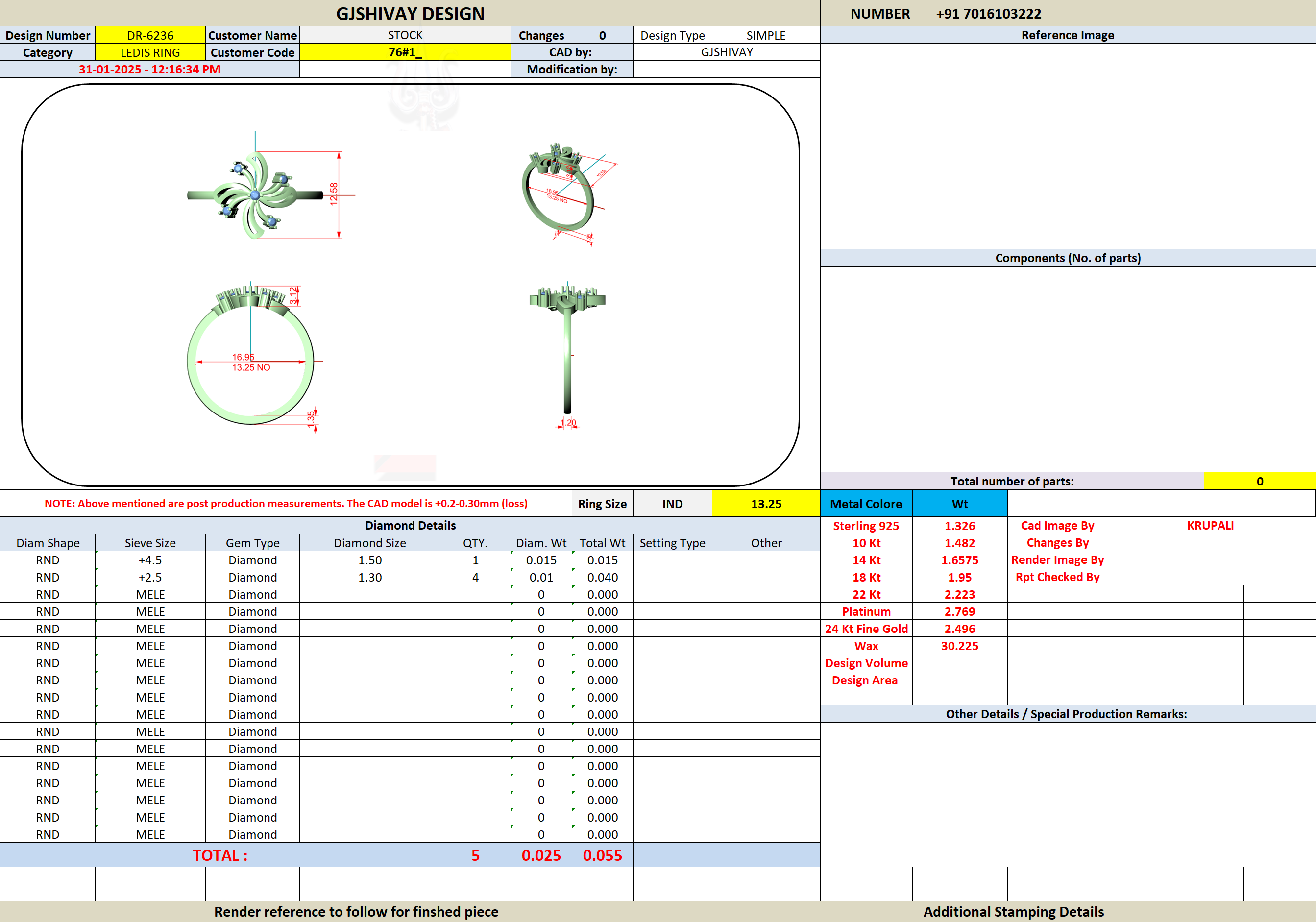Select the yellow total number of parts cell
Screen dimensions: 1316x922
1259,482
